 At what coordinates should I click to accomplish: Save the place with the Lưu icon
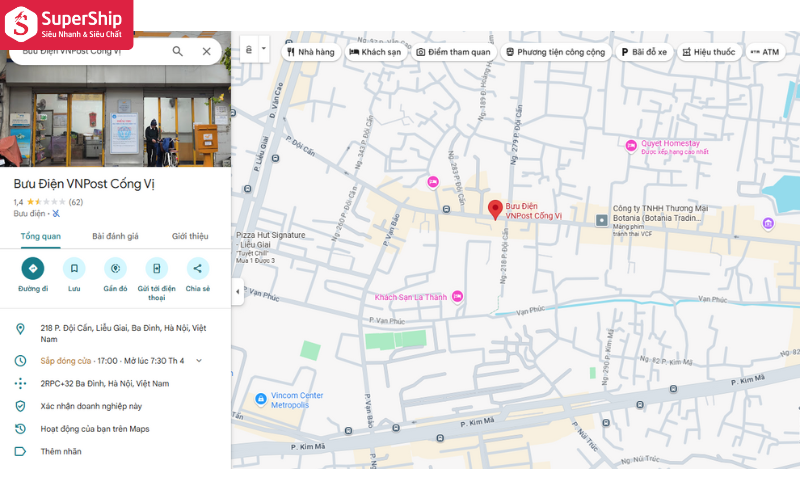(74, 268)
